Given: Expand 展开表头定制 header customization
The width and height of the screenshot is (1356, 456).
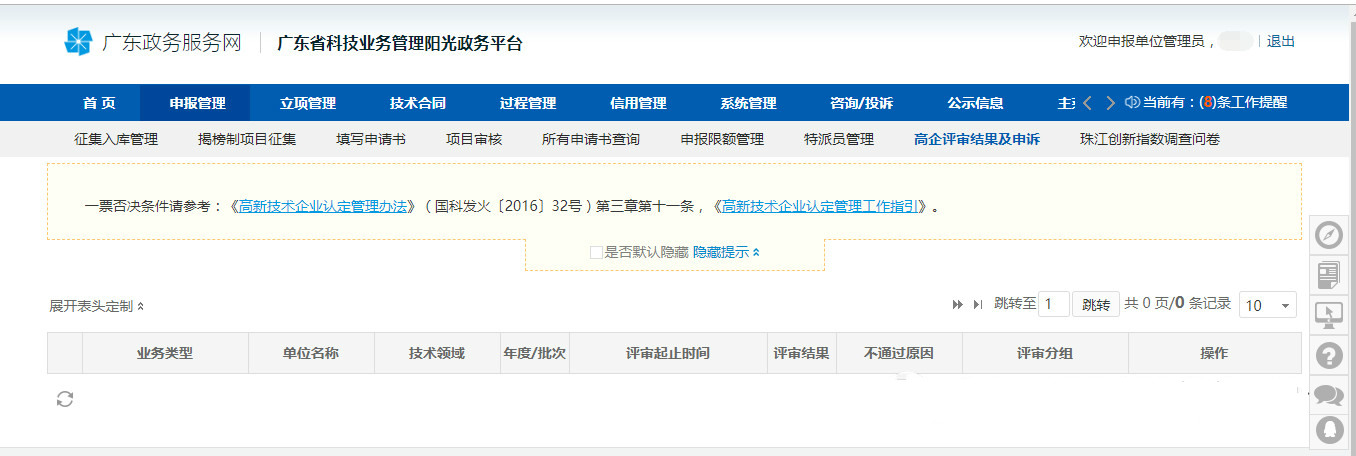Looking at the screenshot, I should point(96,306).
